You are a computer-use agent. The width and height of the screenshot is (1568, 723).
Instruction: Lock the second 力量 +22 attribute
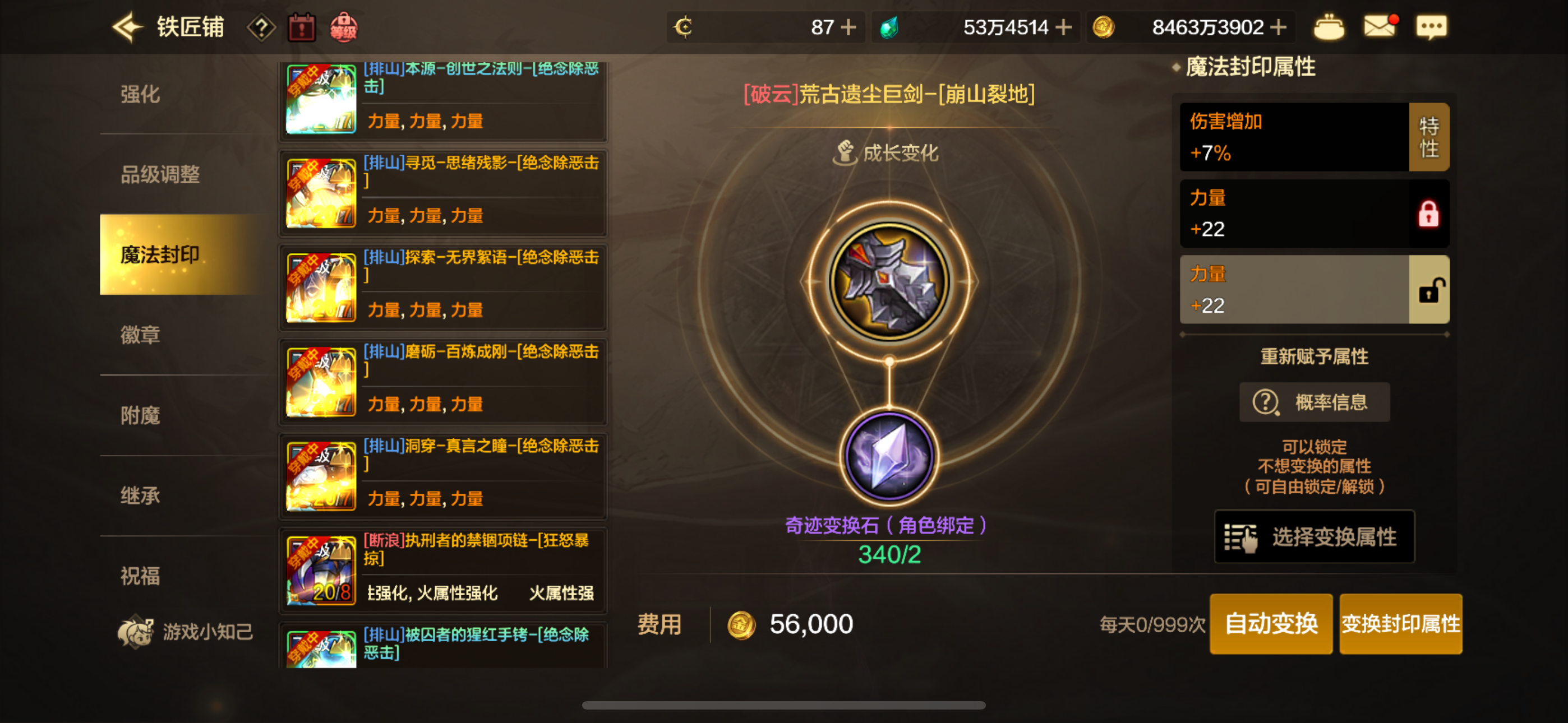point(1428,290)
